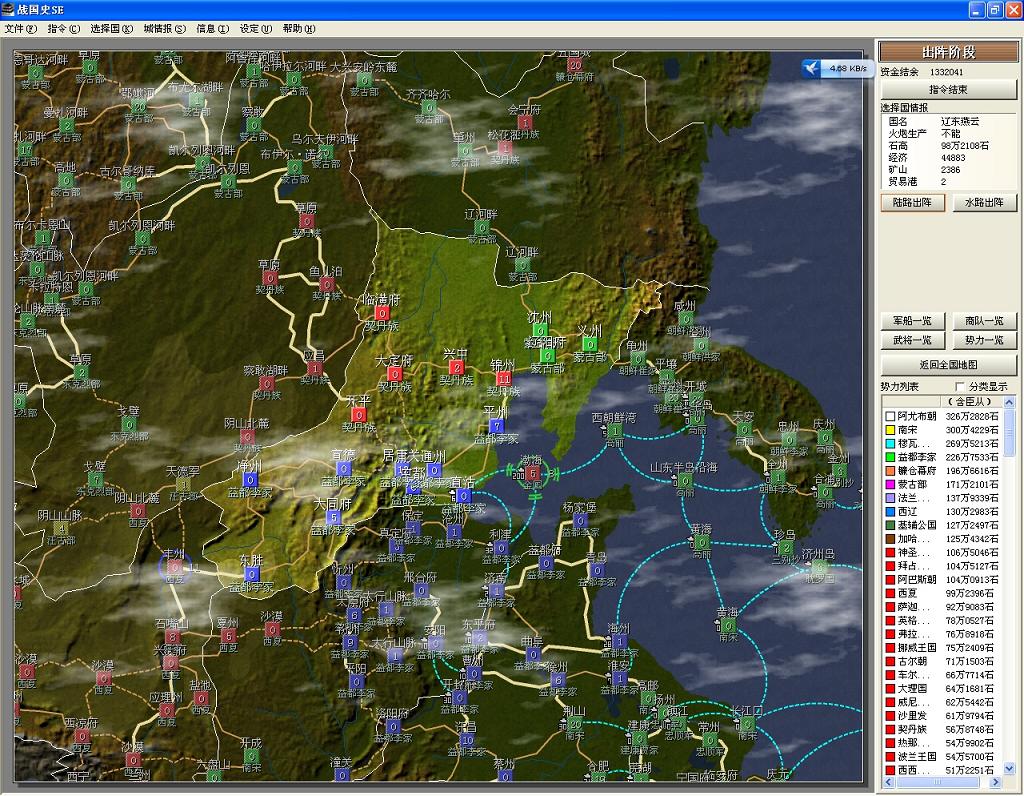Open the 设定 menu
This screenshot has height=796, width=1024.
[255, 28]
